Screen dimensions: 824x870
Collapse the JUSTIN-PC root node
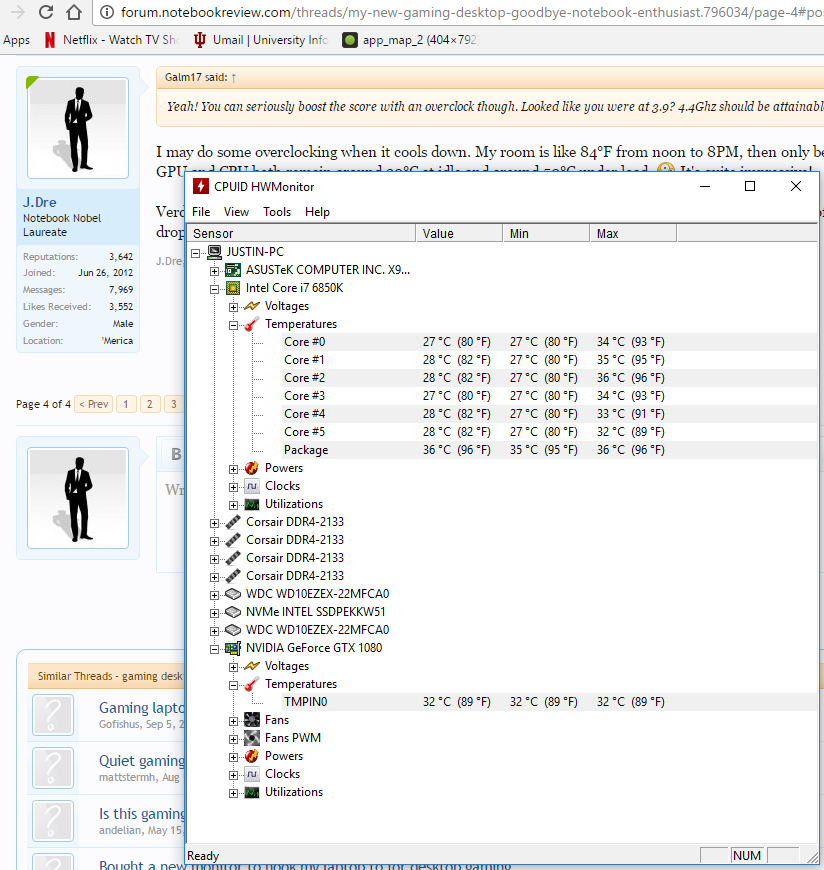click(196, 253)
